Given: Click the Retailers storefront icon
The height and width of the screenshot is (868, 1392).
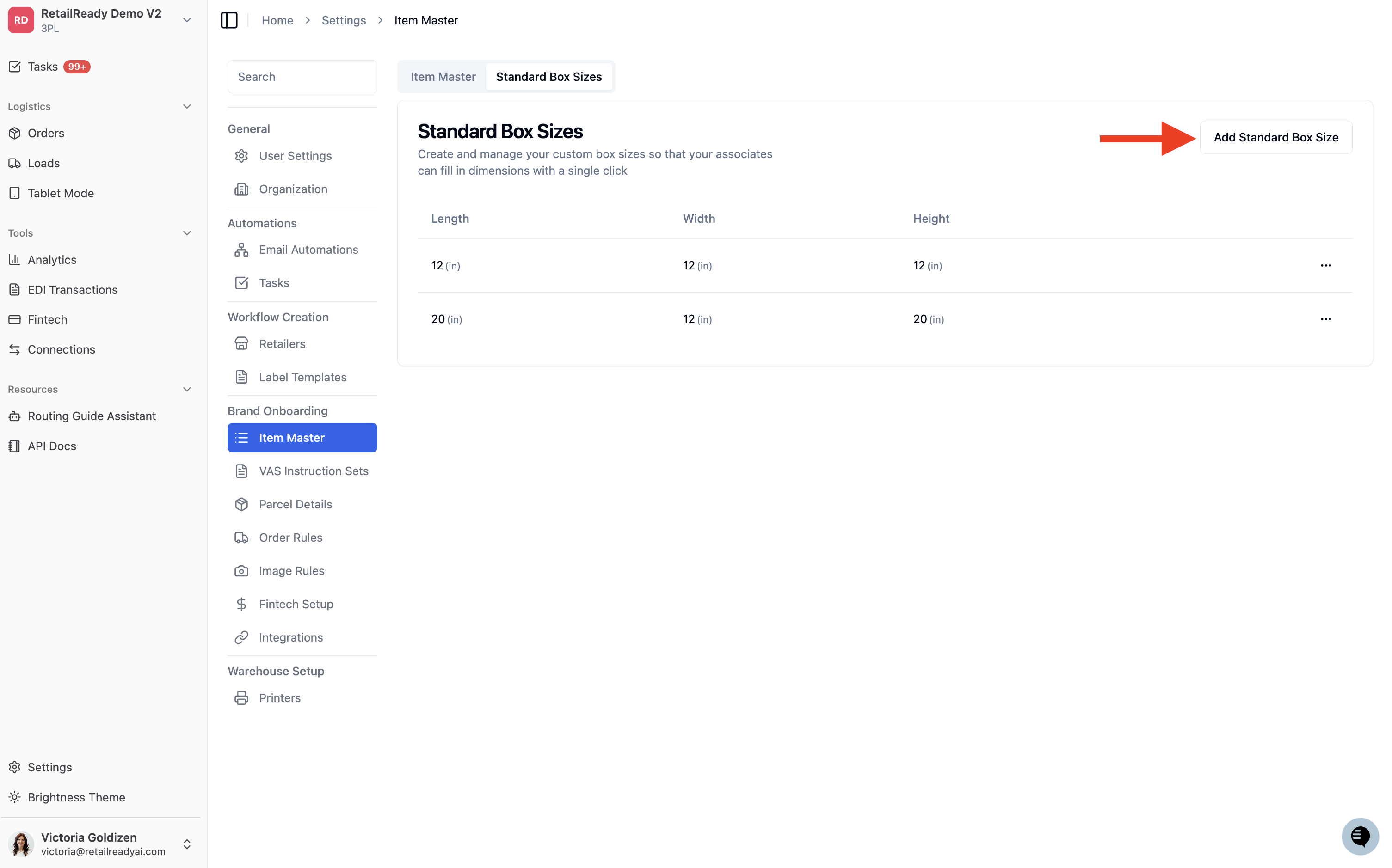Looking at the screenshot, I should pos(241,343).
